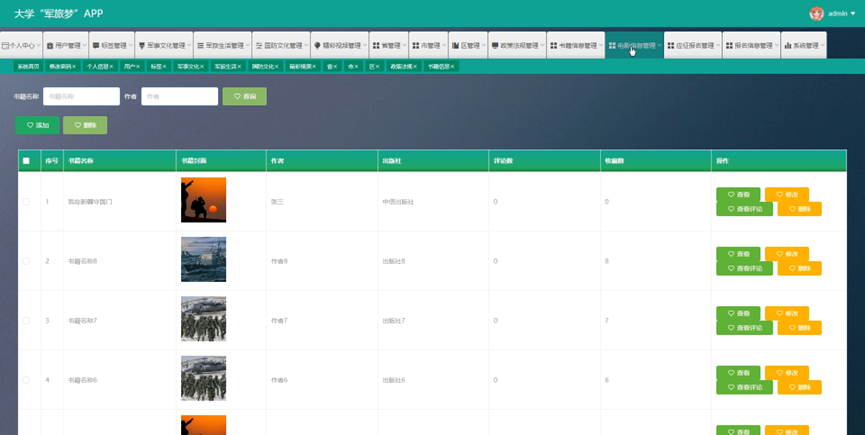Click the 中信出版社 publisher cell
The width and height of the screenshot is (865, 435).
click(398, 202)
